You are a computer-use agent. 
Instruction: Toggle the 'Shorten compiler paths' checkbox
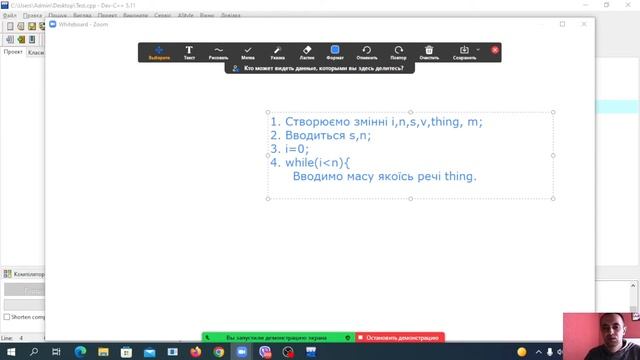click(7, 317)
